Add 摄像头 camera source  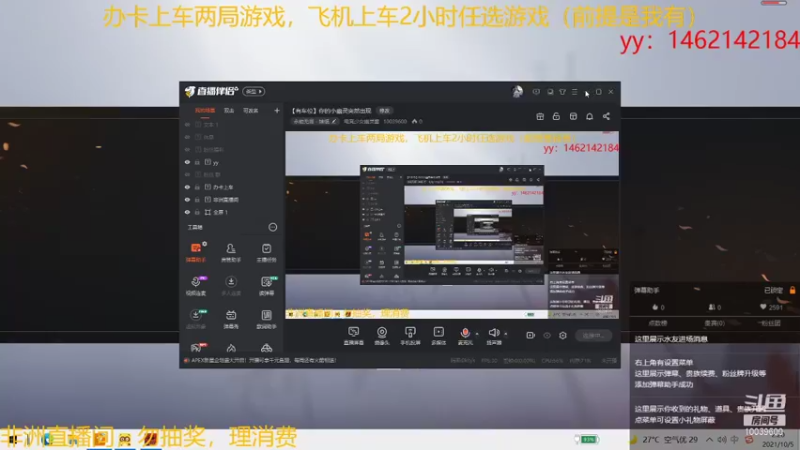tap(382, 336)
